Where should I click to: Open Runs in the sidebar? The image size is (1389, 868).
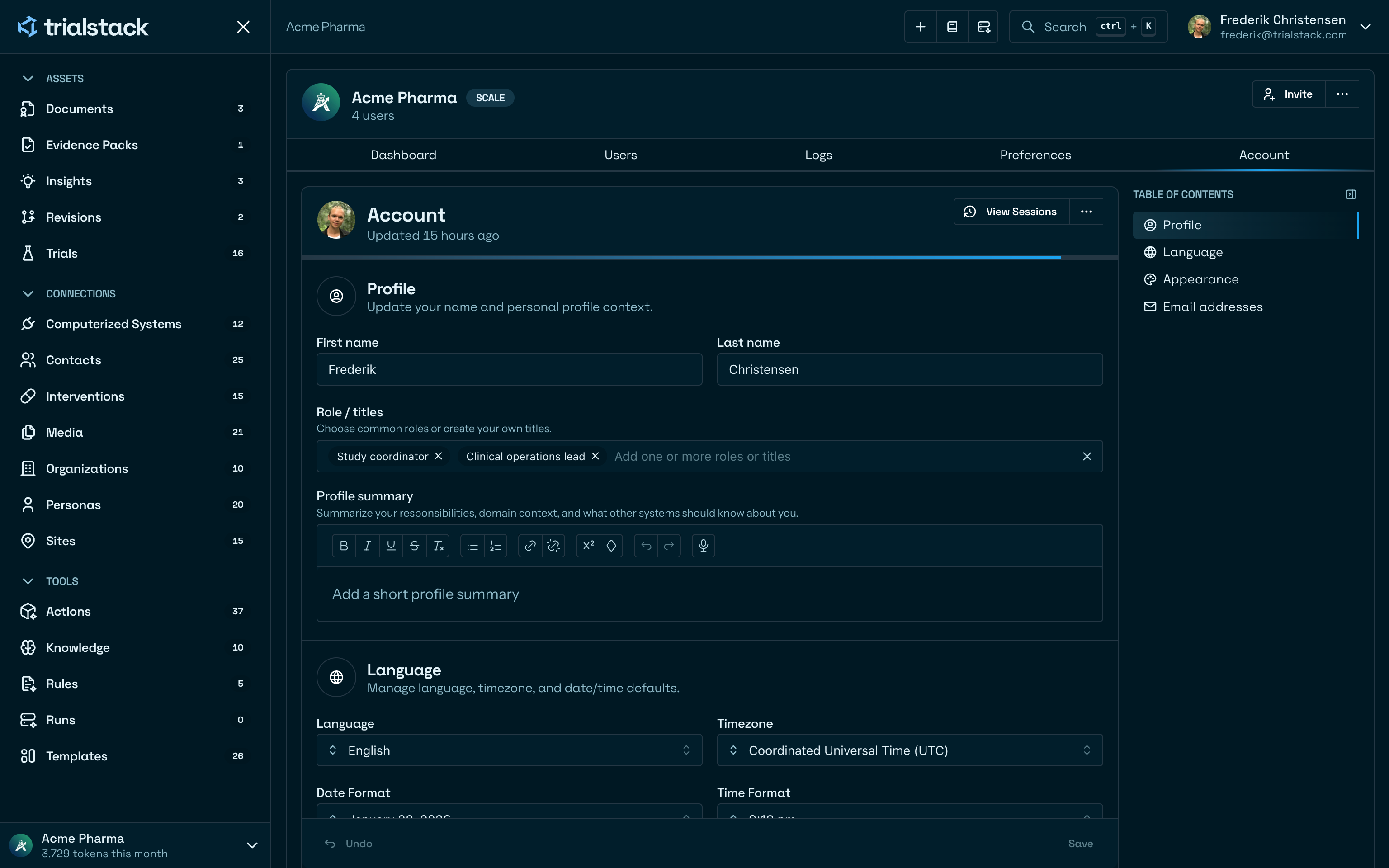coord(136,720)
